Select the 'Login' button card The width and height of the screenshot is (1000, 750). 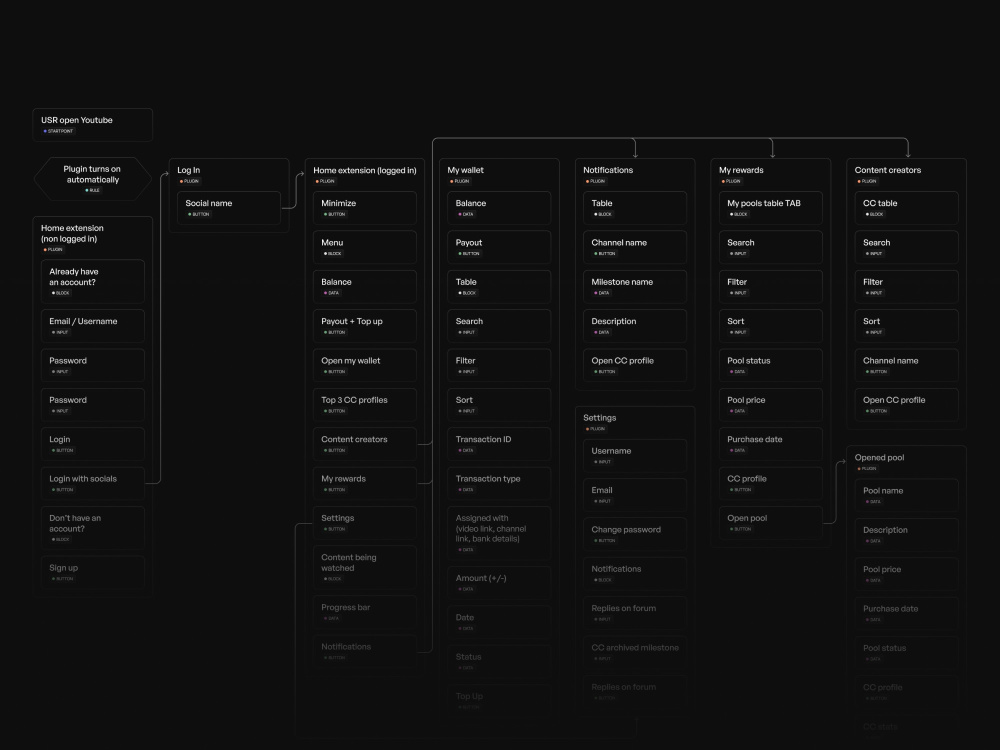(92, 444)
